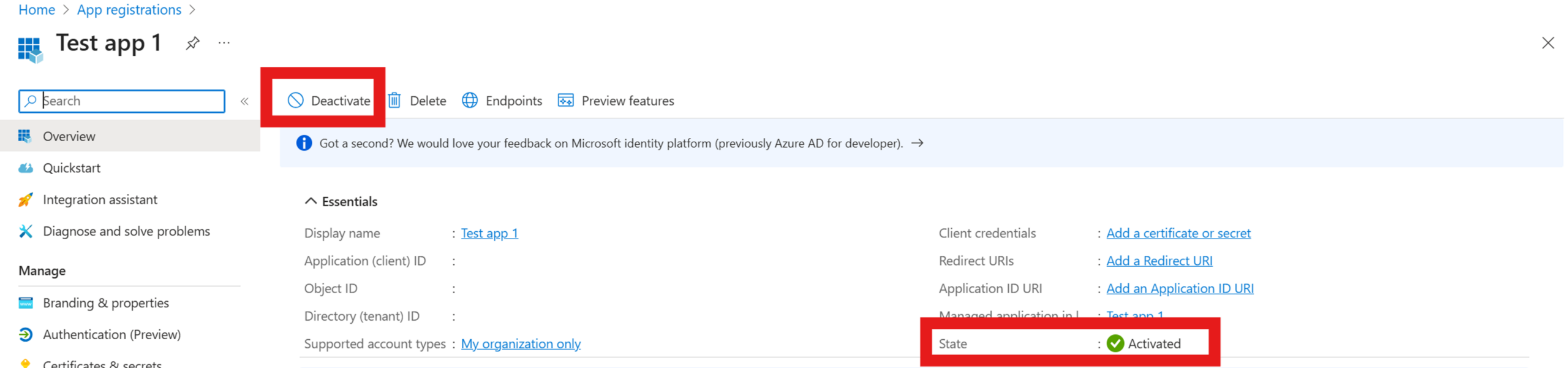The image size is (1568, 368).
Task: Click the pin icon next to Test app 1
Action: pos(192,43)
